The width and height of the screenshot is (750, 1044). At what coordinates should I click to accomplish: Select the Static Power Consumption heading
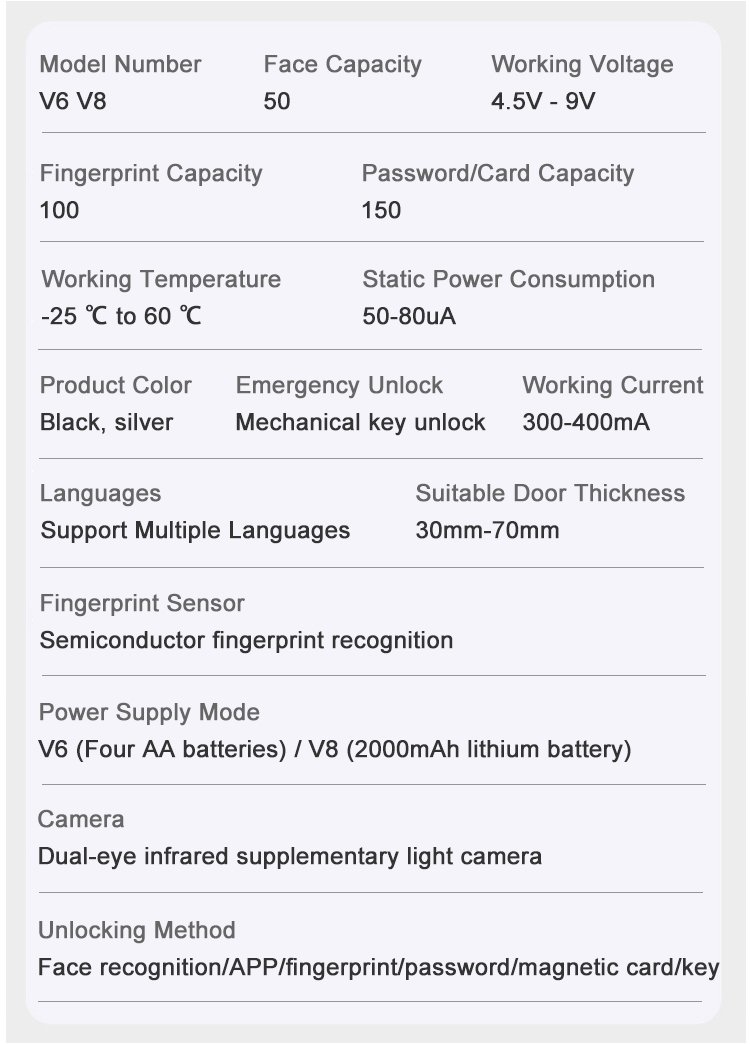508,280
